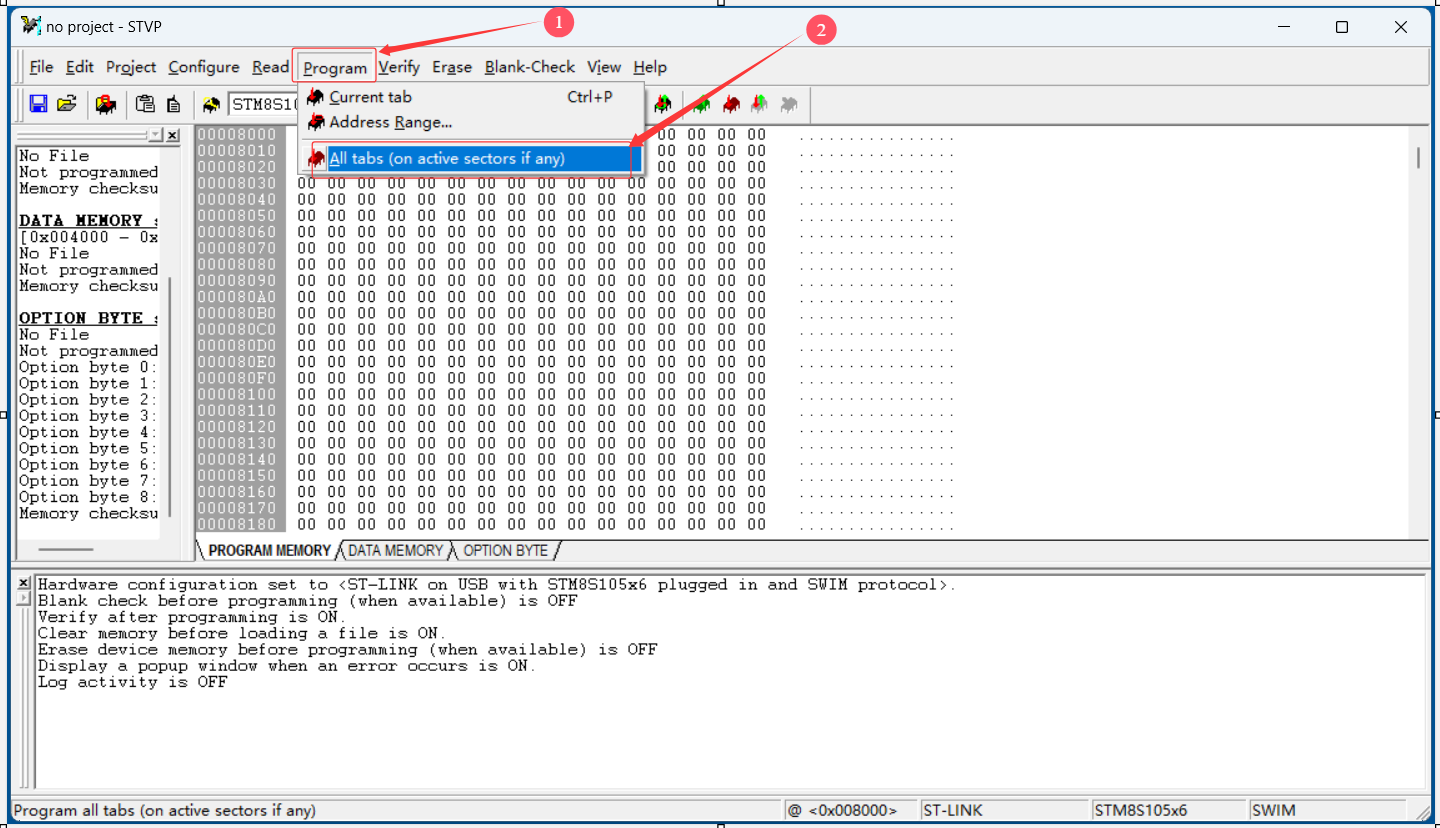Click the 'Clear memory before loading a file' log line
The image size is (1440, 828).
pyautogui.click(x=242, y=633)
